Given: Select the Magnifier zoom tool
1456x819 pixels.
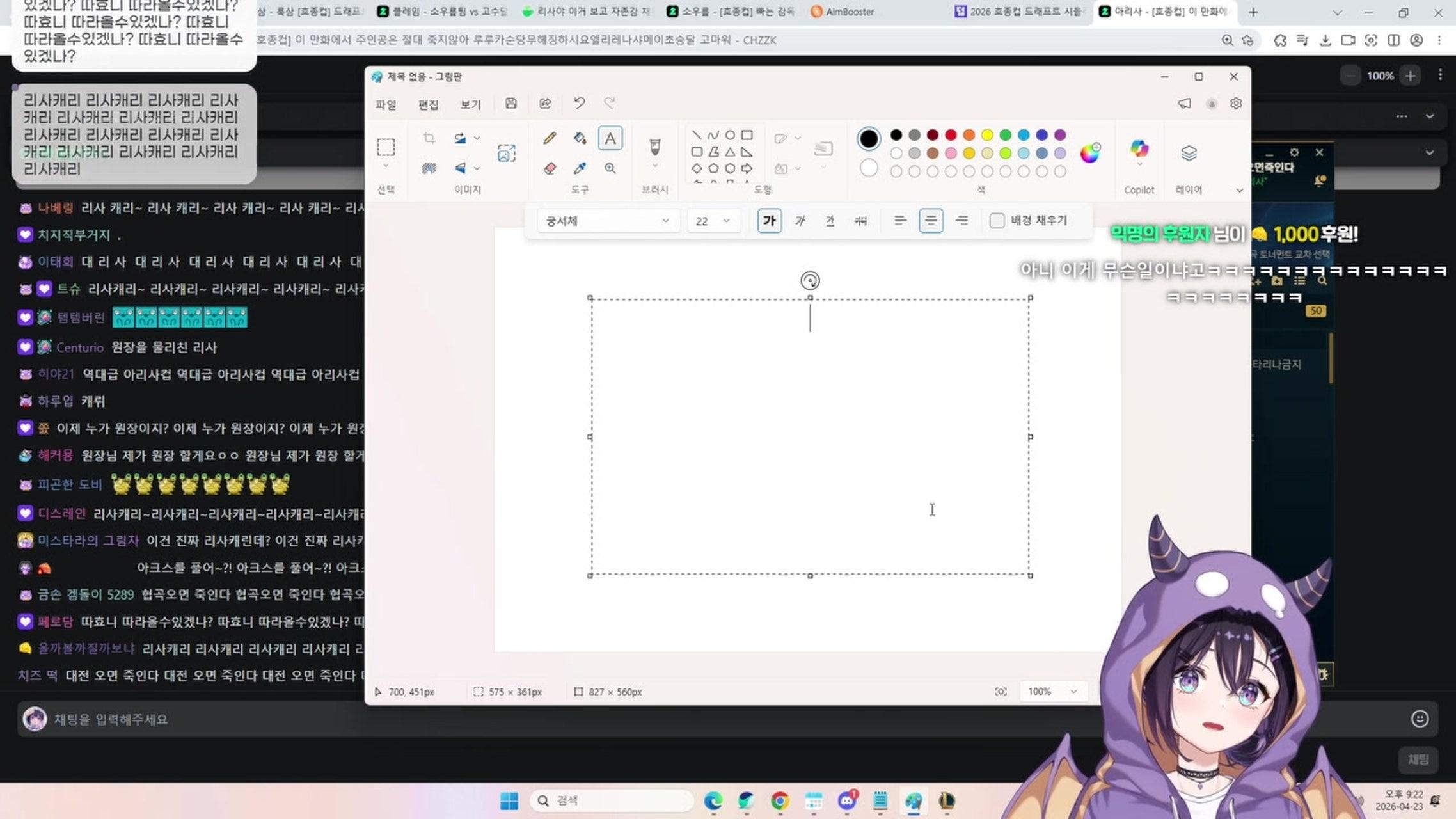Looking at the screenshot, I should click(610, 168).
